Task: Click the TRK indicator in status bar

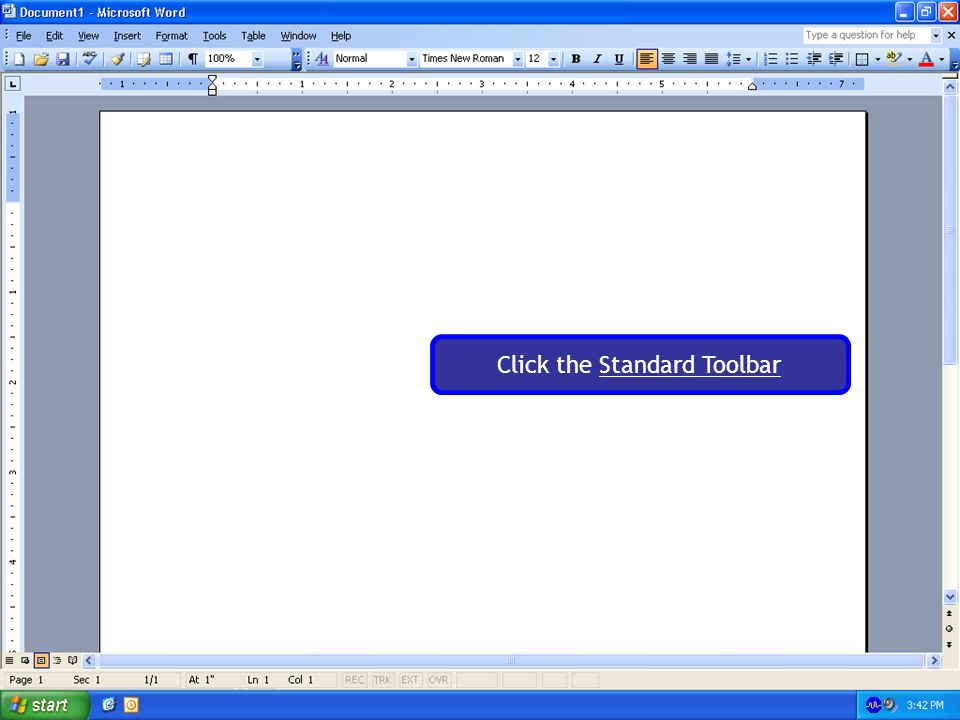Action: tap(382, 680)
